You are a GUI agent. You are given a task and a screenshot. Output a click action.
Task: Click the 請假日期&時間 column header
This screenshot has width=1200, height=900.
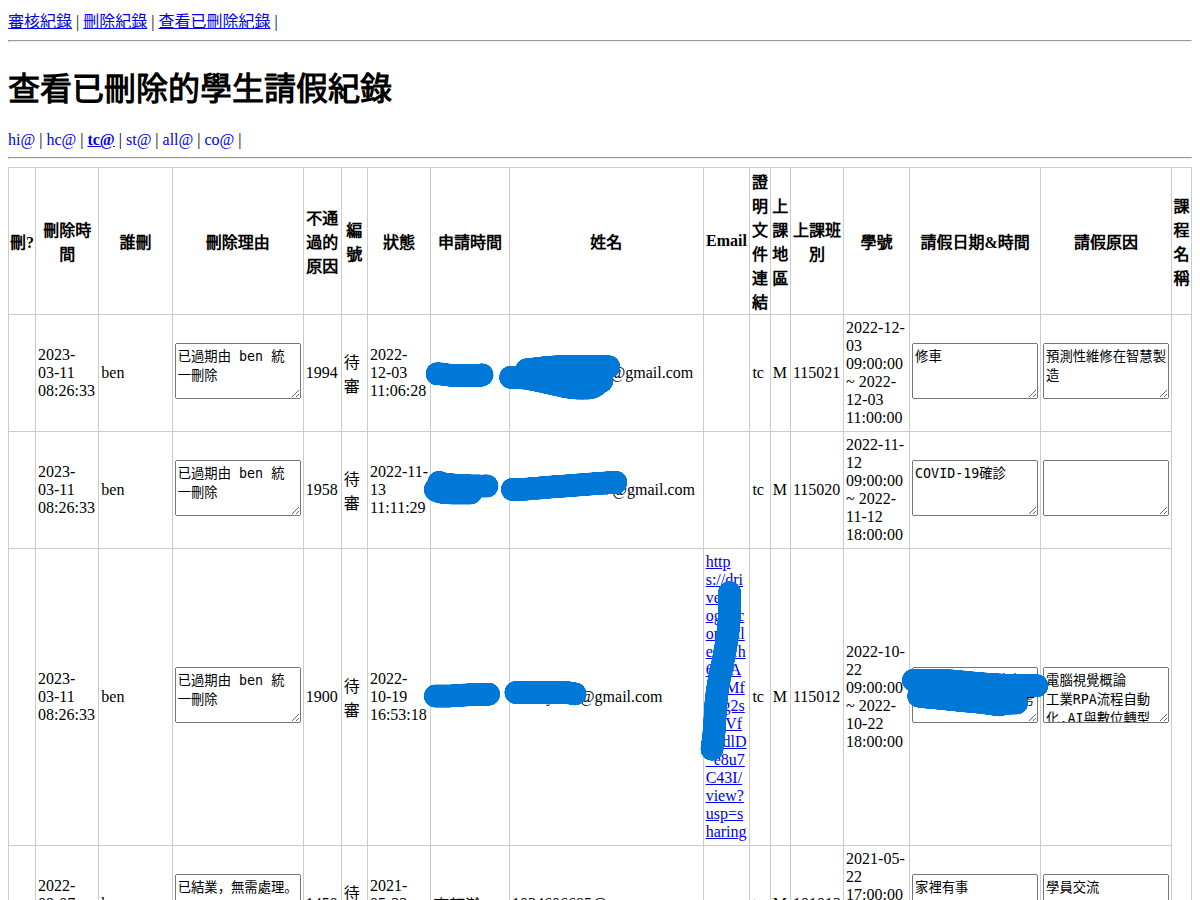coord(975,242)
